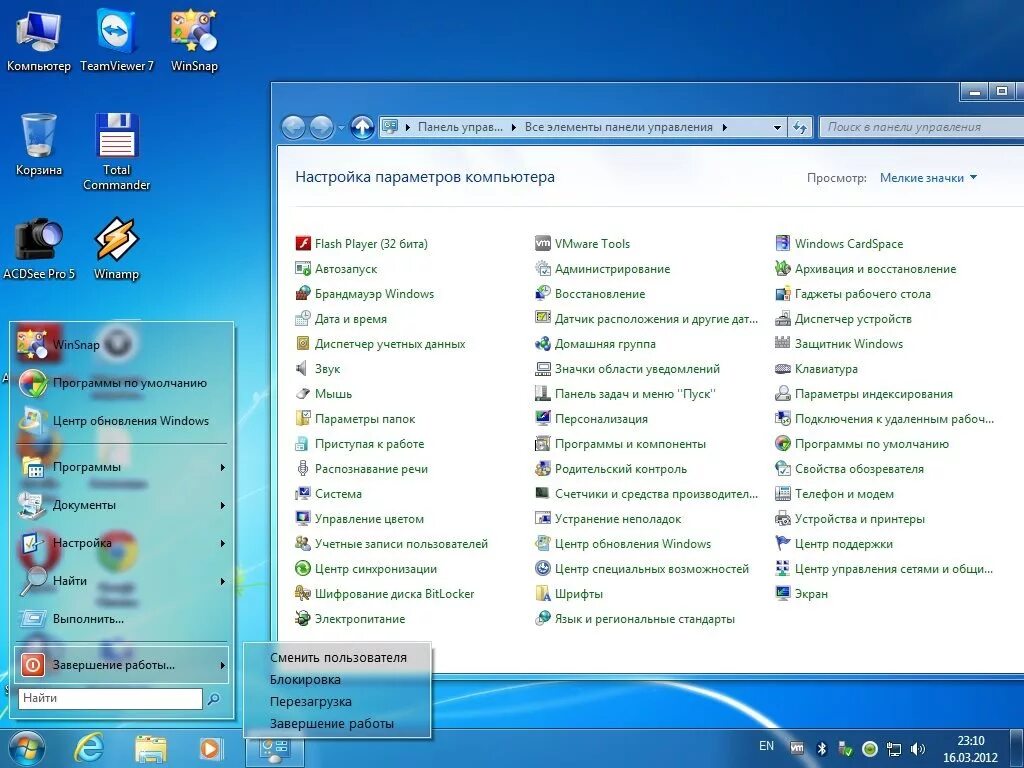This screenshot has height=768, width=1024.
Task: Click the volume speaker icon in the tray
Action: pos(918,749)
